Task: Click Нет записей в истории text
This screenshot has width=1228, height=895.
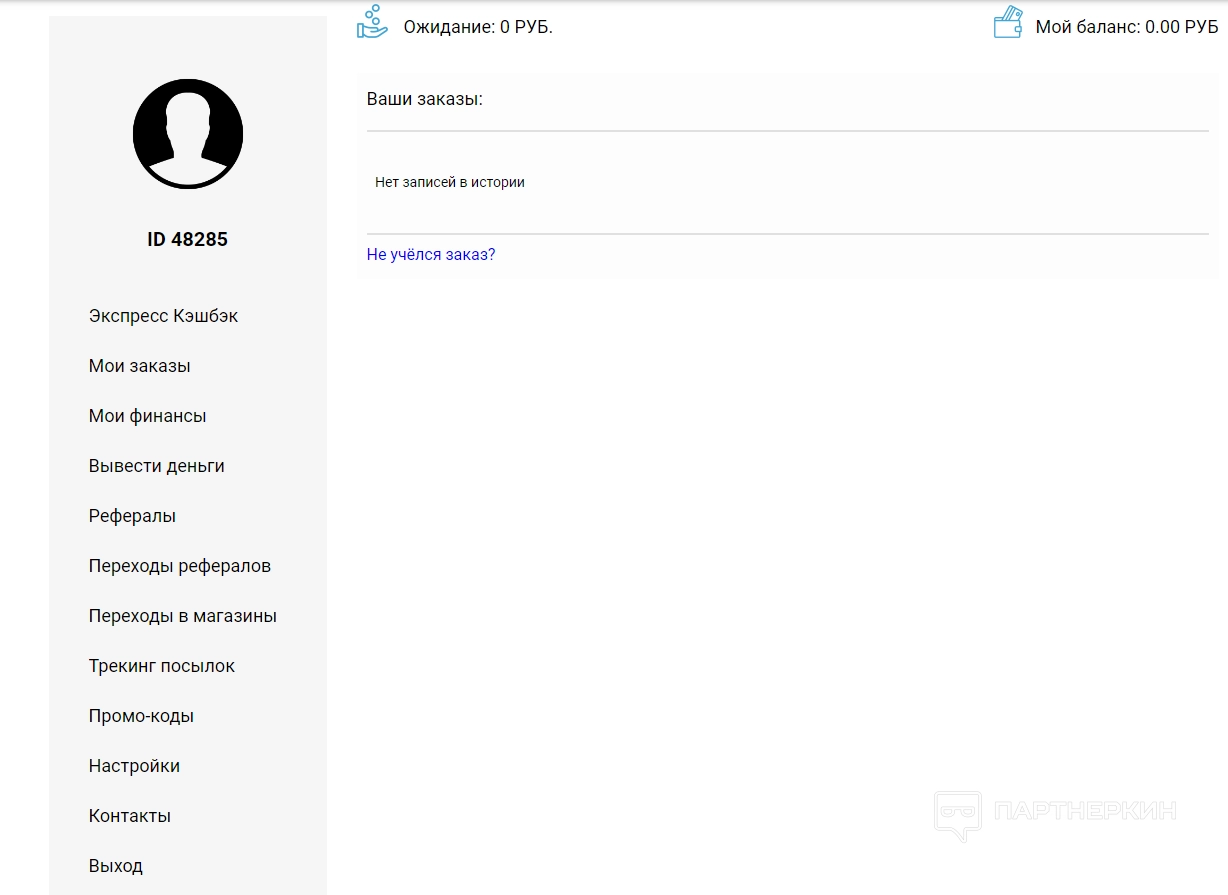Action: [x=450, y=182]
